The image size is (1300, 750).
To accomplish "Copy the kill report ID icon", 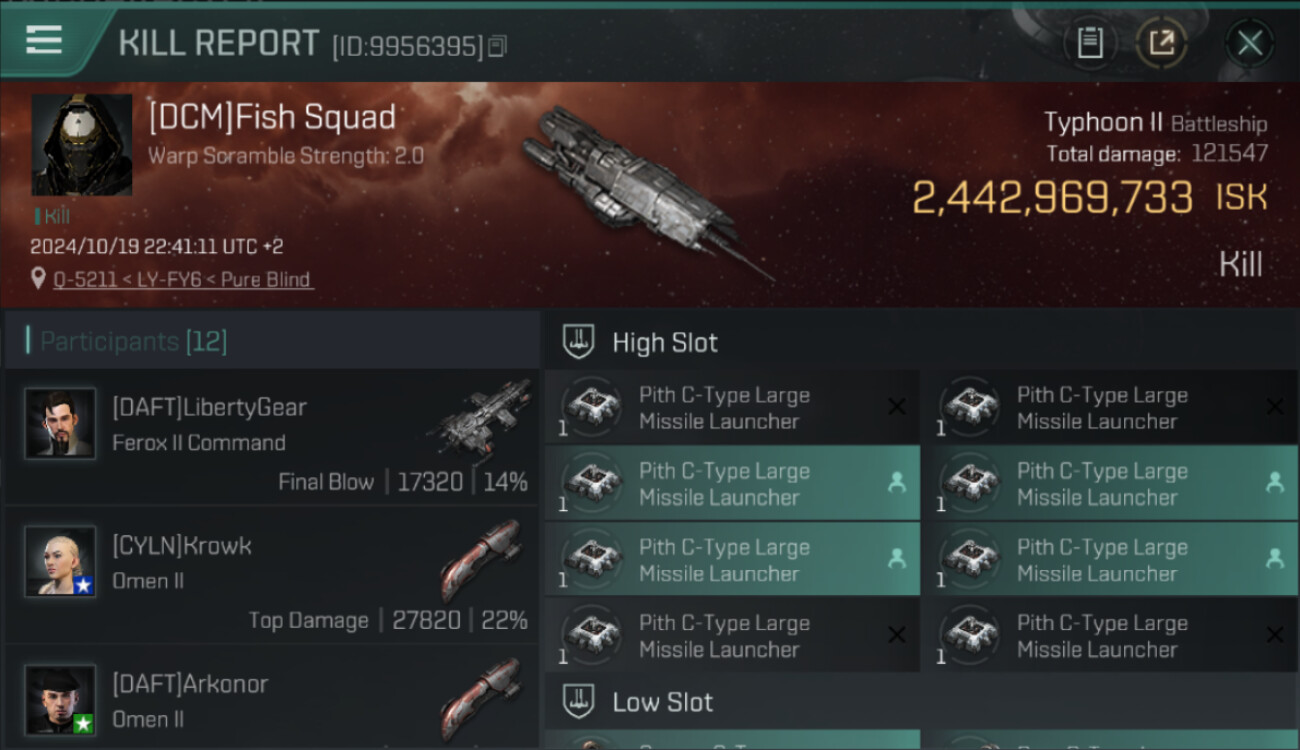I will pos(497,46).
